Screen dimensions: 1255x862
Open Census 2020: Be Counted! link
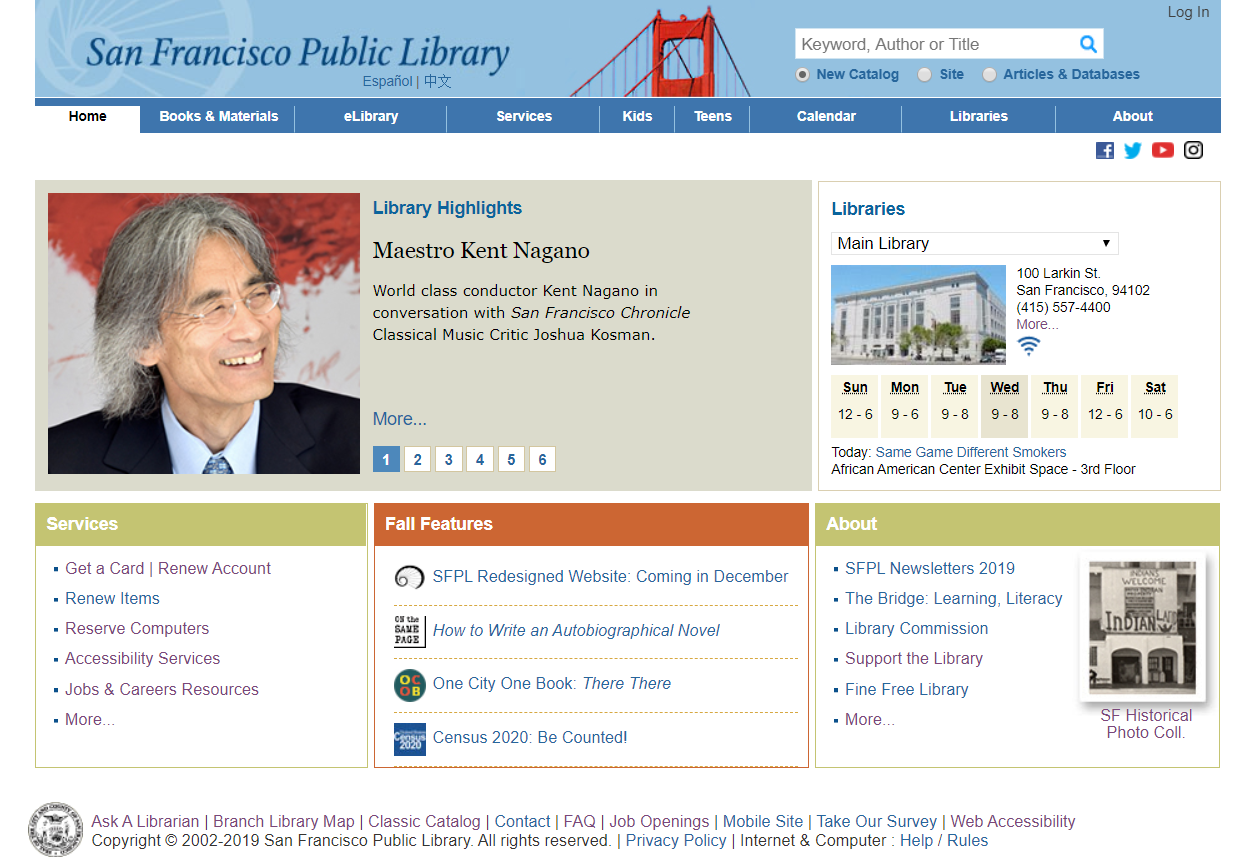point(530,737)
